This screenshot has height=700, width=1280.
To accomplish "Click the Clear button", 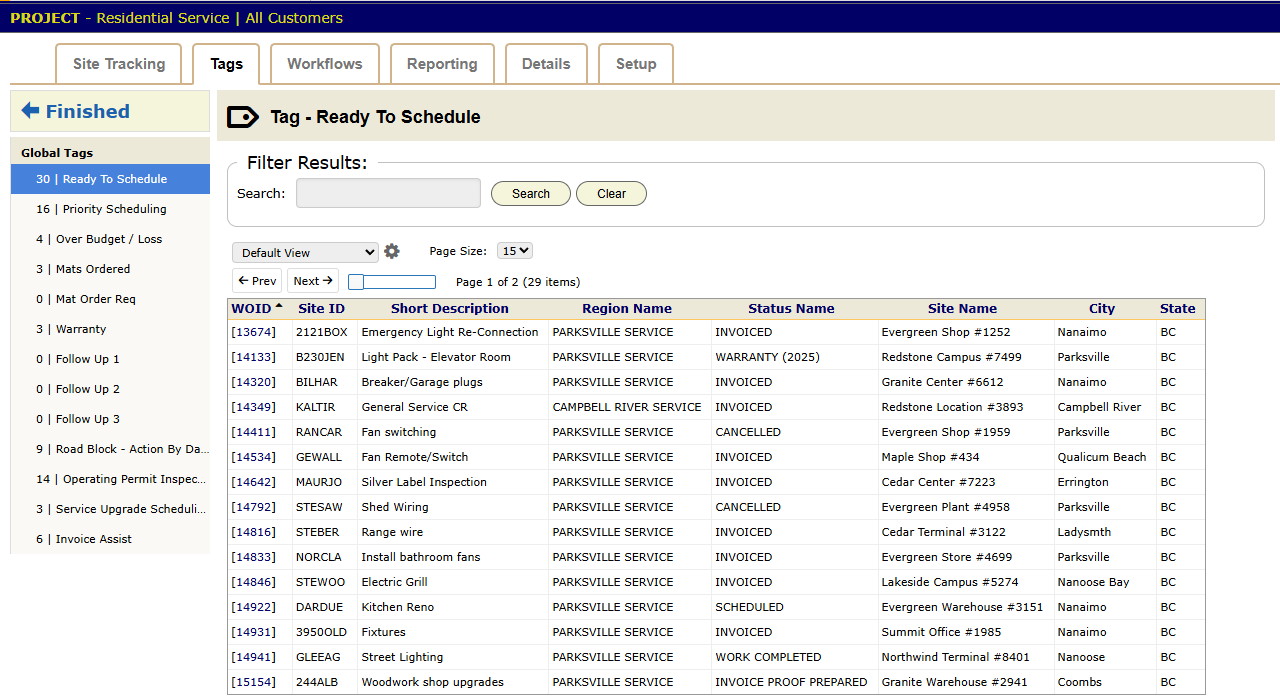I will click(x=612, y=194).
